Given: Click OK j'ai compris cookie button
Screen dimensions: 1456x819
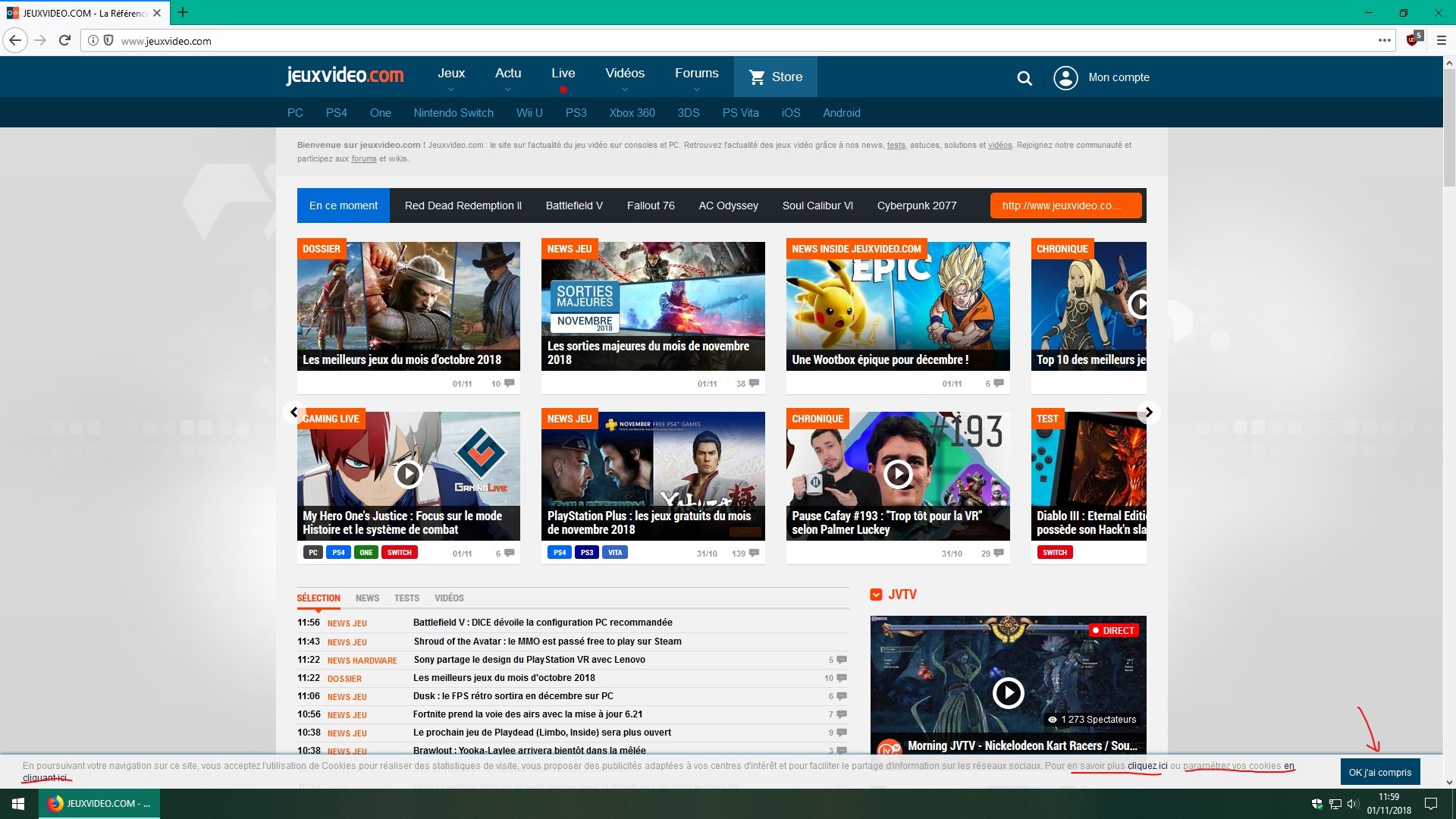Looking at the screenshot, I should [1380, 772].
